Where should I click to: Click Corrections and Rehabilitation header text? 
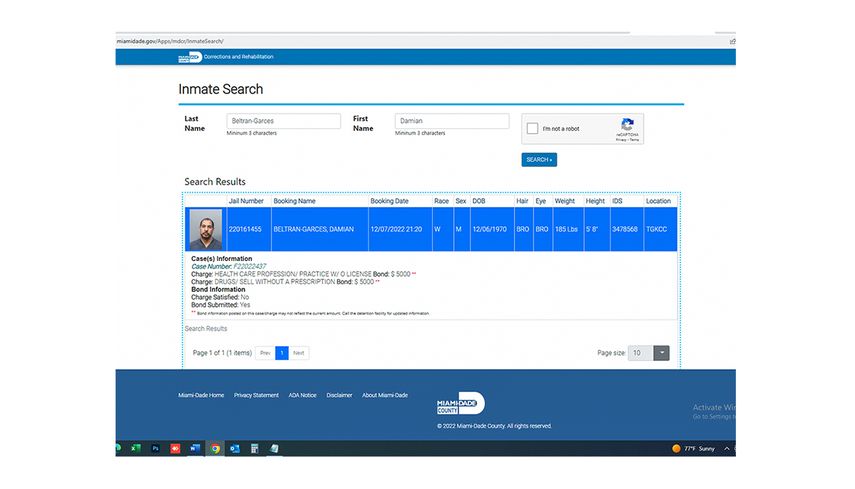(238, 57)
